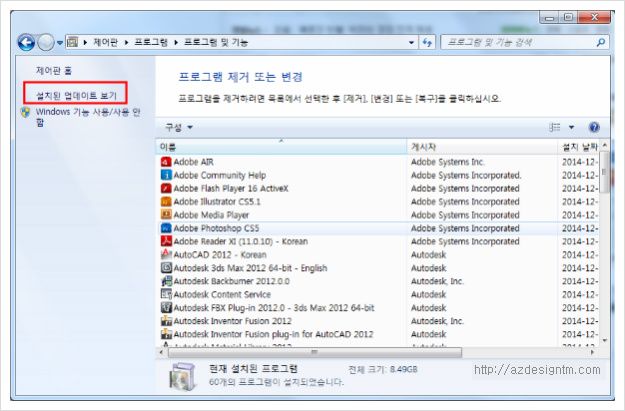The image size is (625, 411).
Task: Click the AutoCAD 2012 - Korean icon
Action: click(x=166, y=254)
